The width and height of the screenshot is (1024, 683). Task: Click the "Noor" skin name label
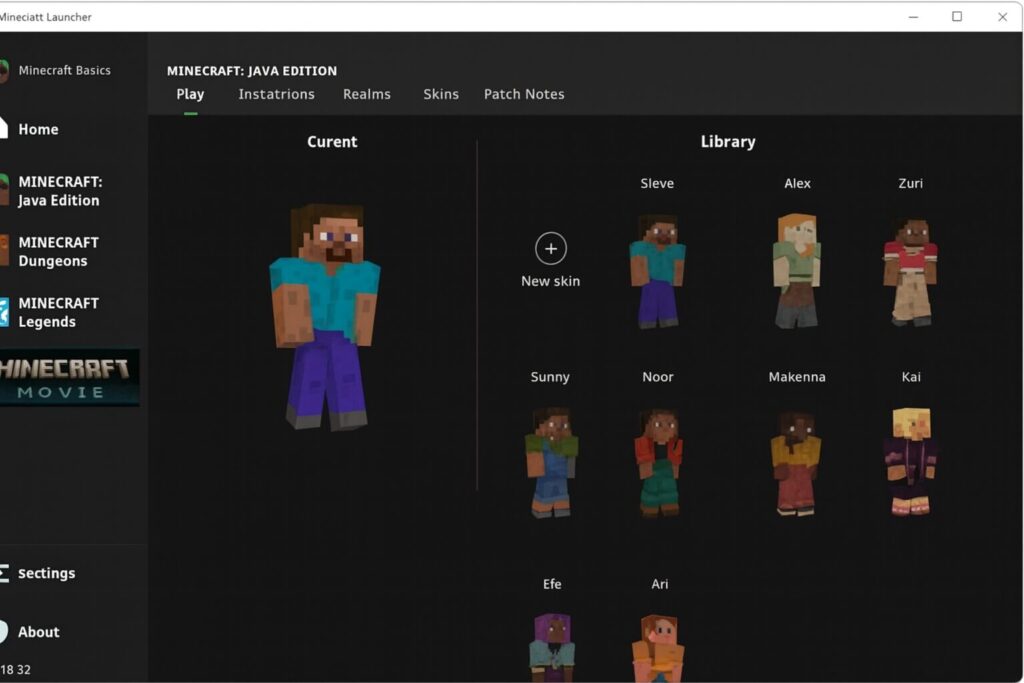point(658,377)
